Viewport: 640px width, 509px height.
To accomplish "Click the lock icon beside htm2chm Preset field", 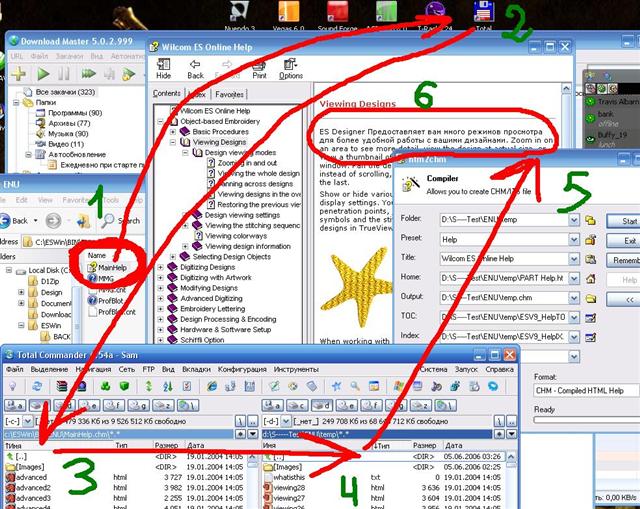I will [x=590, y=240].
